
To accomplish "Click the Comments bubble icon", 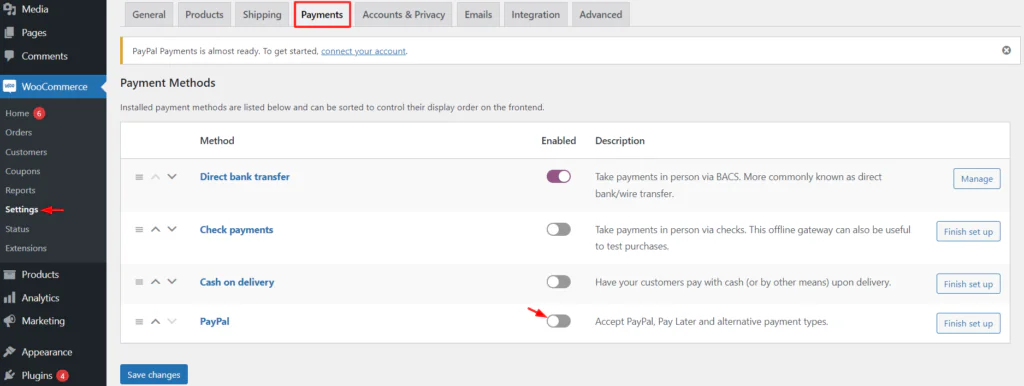I will [10, 56].
